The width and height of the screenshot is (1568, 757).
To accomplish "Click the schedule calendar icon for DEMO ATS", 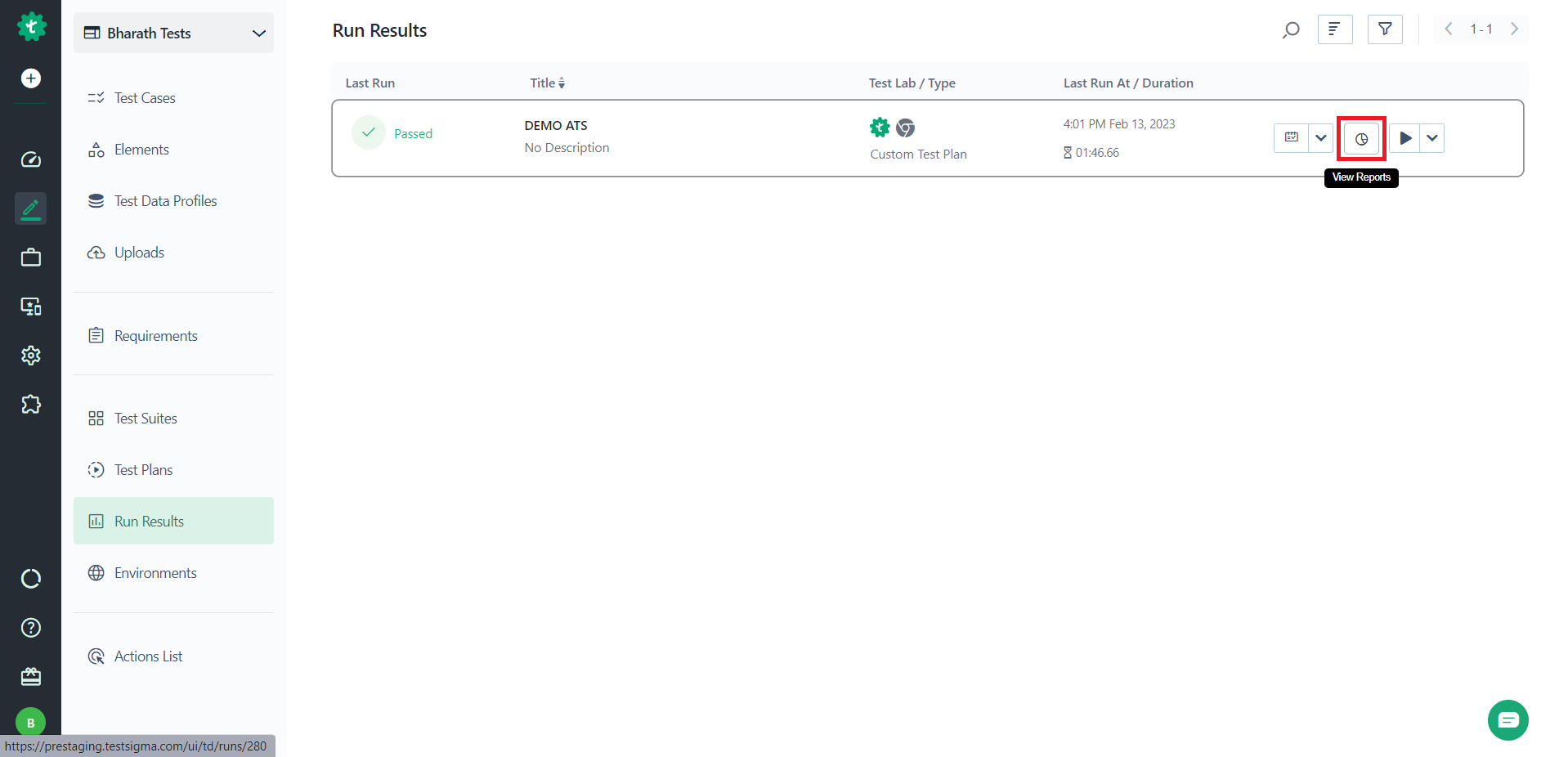I will (x=1291, y=138).
